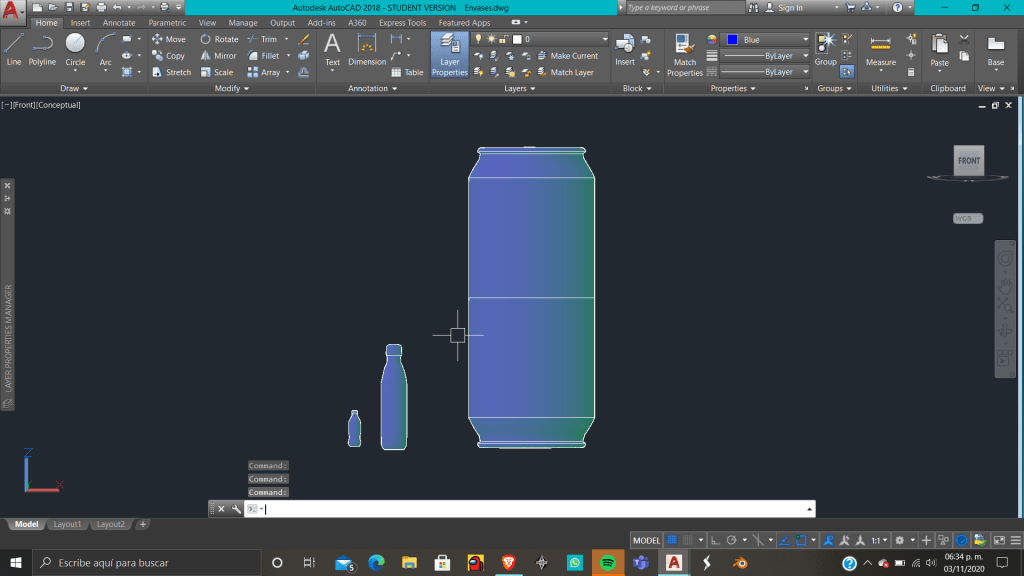Select the Measure tool
This screenshot has height=576, width=1024.
pyautogui.click(x=880, y=49)
